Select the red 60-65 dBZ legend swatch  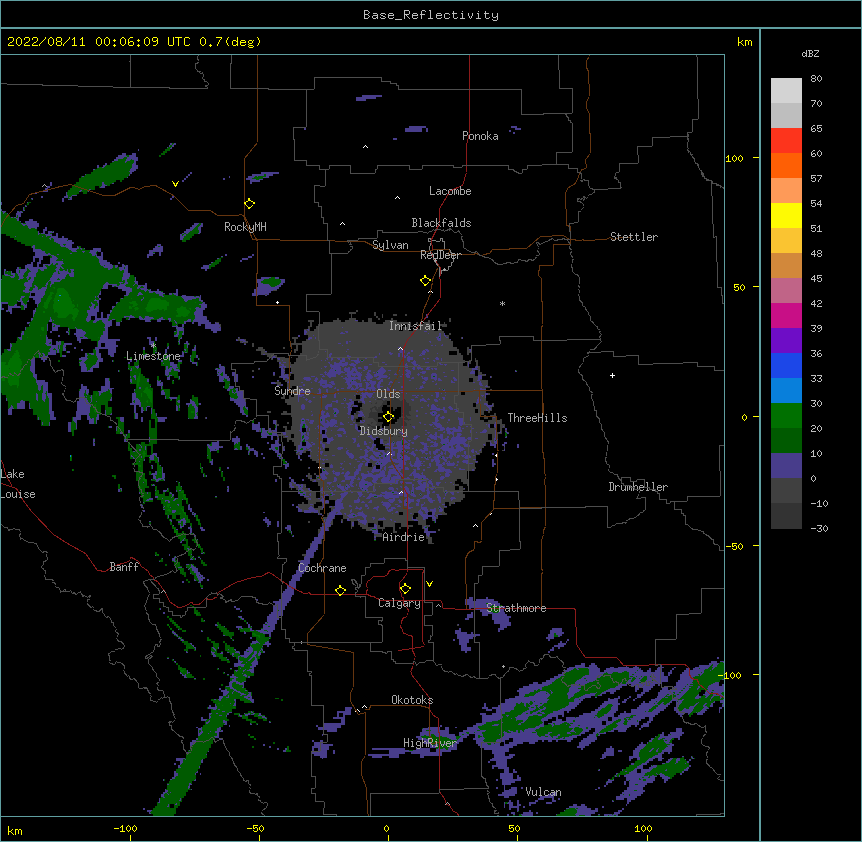[x=786, y=140]
